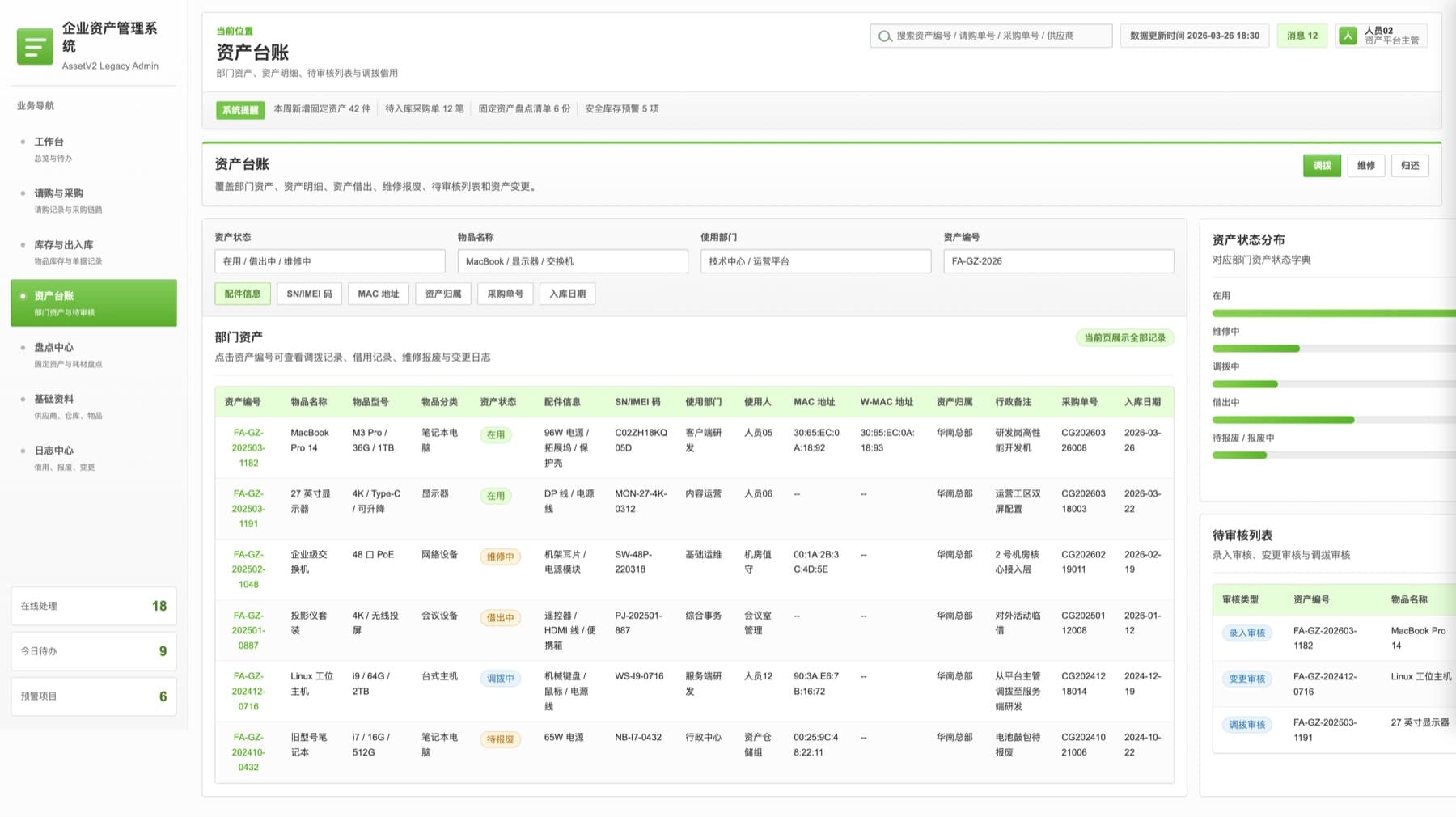This screenshot has width=1456, height=817.
Task: Click the search magnifier icon
Action: tap(885, 36)
